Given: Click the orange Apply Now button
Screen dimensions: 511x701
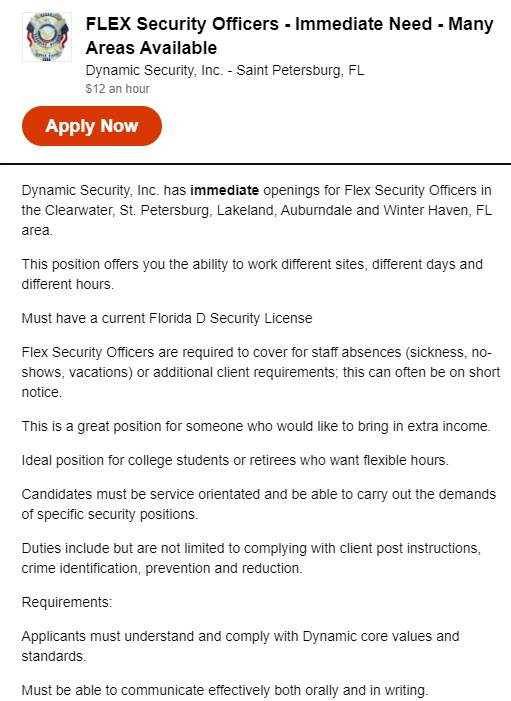Looking at the screenshot, I should [x=92, y=126].
